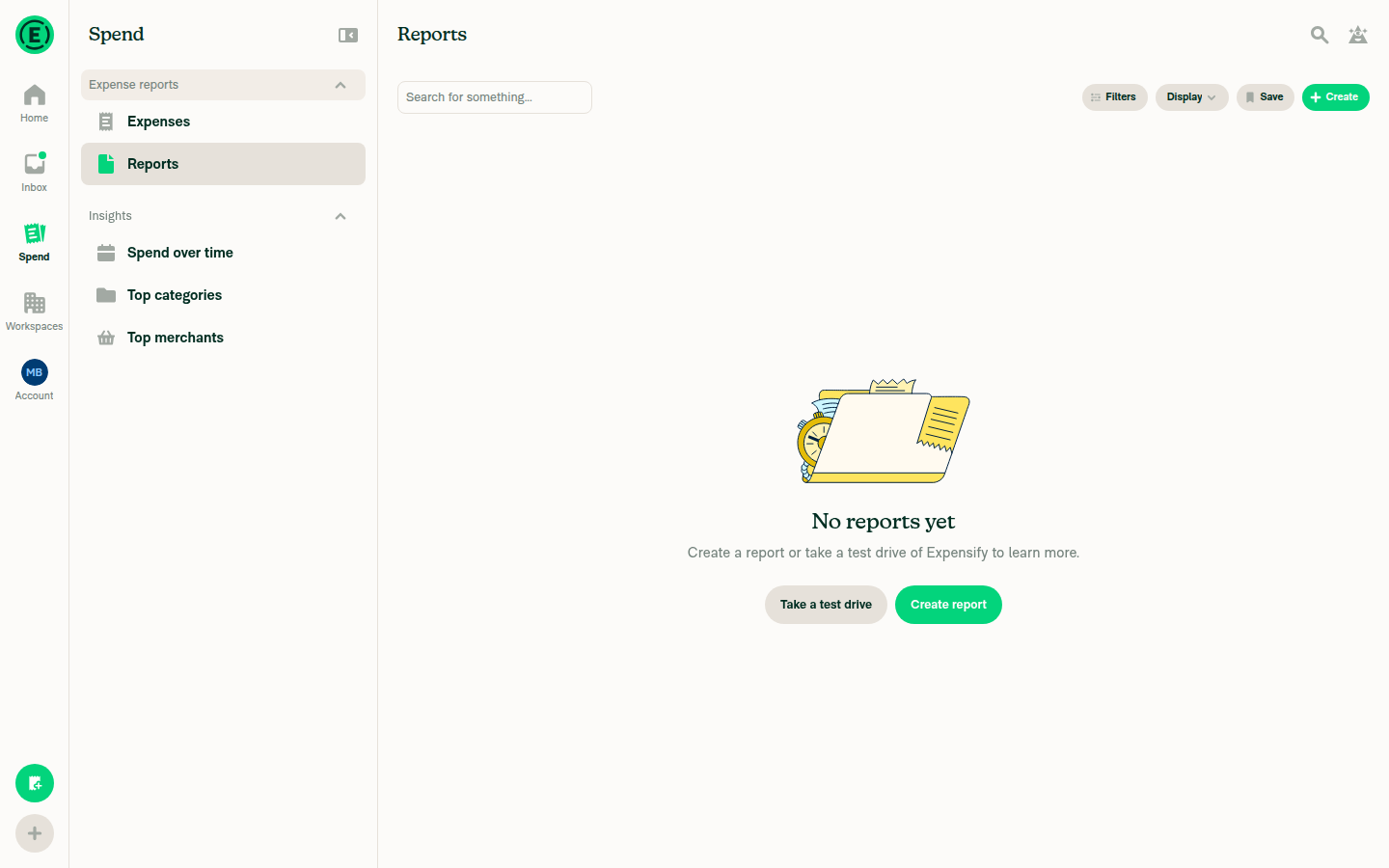The width and height of the screenshot is (1389, 868).
Task: Save the current search
Action: (1266, 97)
